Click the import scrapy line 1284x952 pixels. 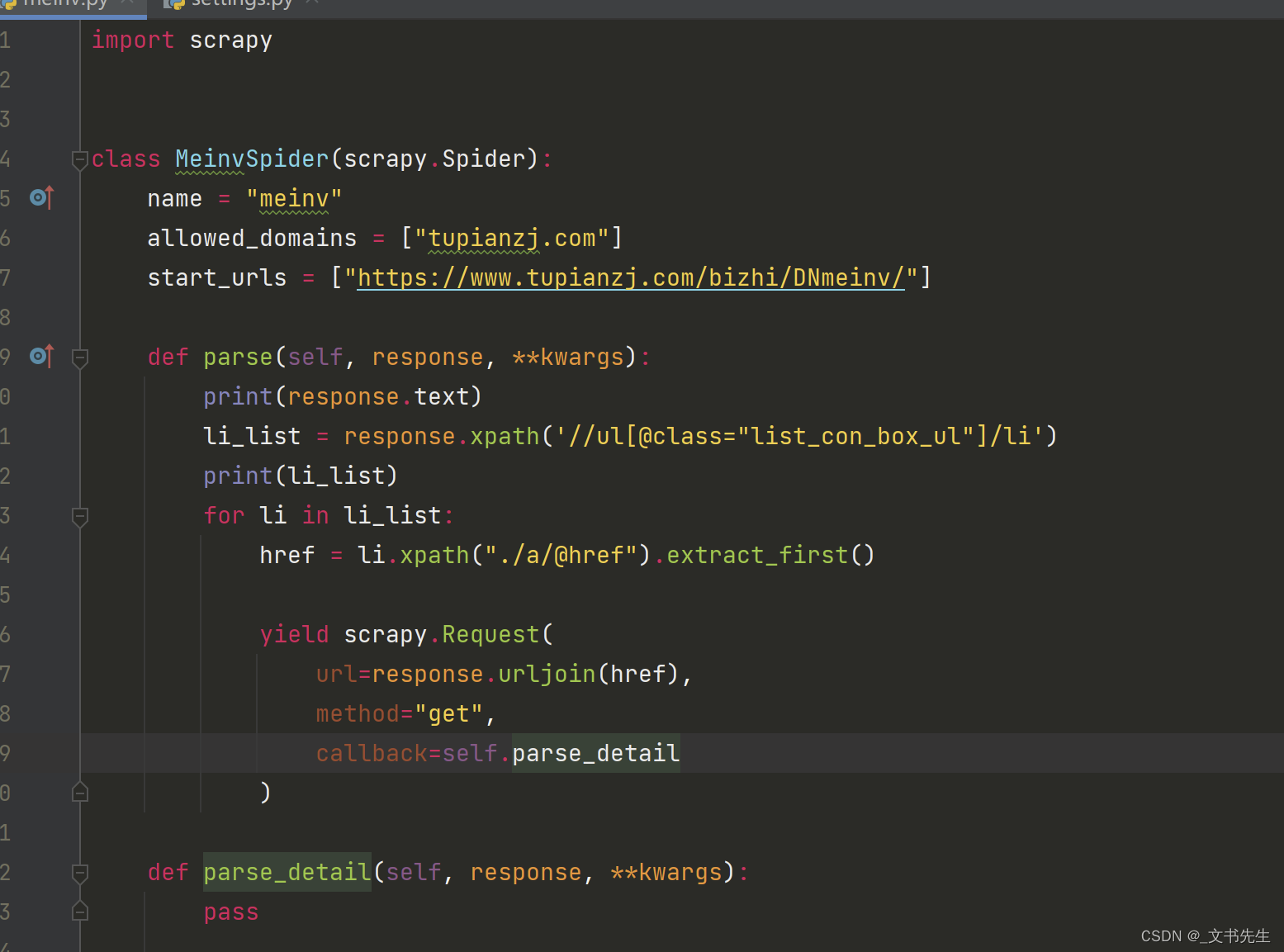pos(182,40)
